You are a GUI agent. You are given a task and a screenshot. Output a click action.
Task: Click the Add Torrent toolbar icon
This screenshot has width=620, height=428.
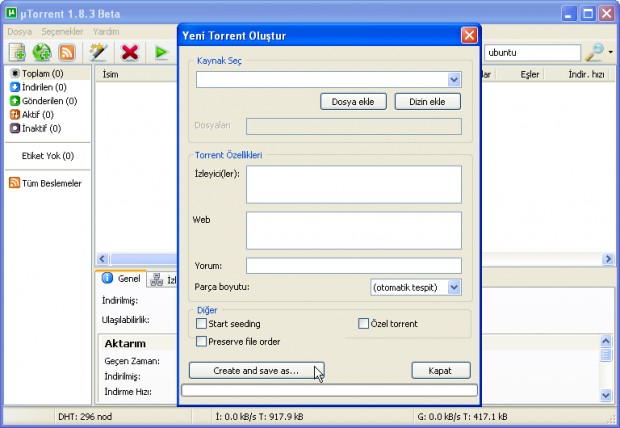point(17,52)
